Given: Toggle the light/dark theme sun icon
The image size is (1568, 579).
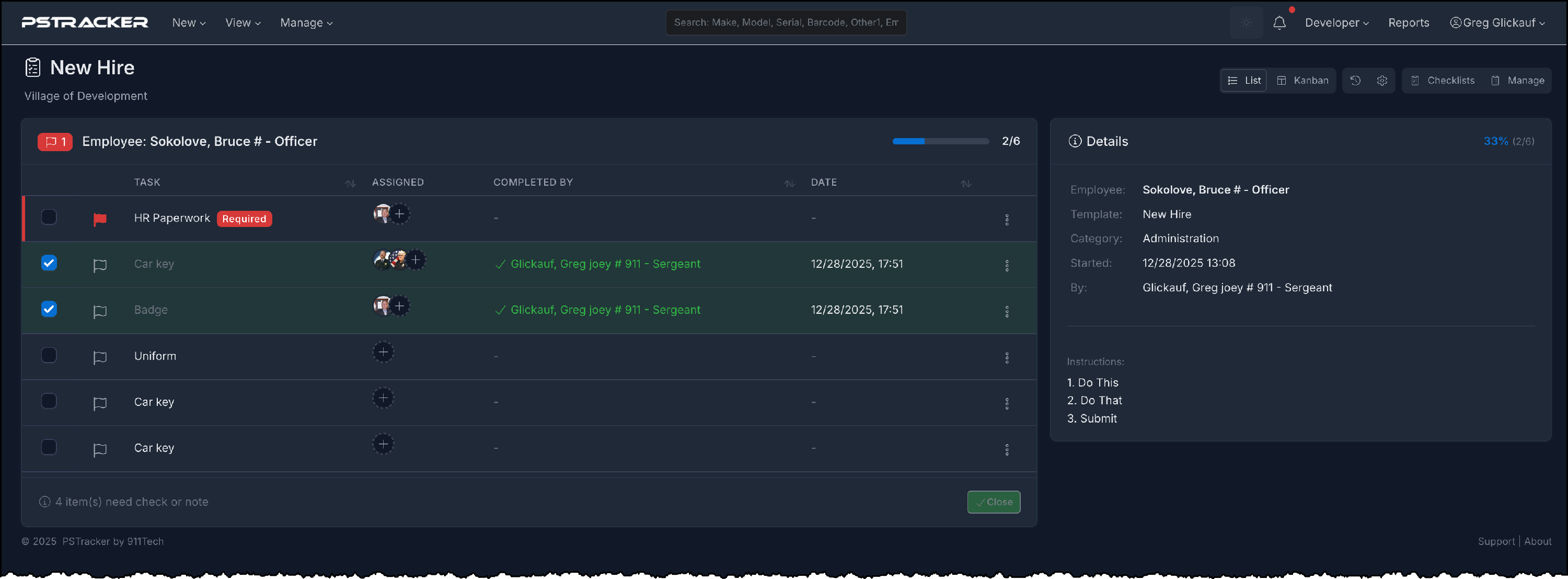Looking at the screenshot, I should 1246,23.
